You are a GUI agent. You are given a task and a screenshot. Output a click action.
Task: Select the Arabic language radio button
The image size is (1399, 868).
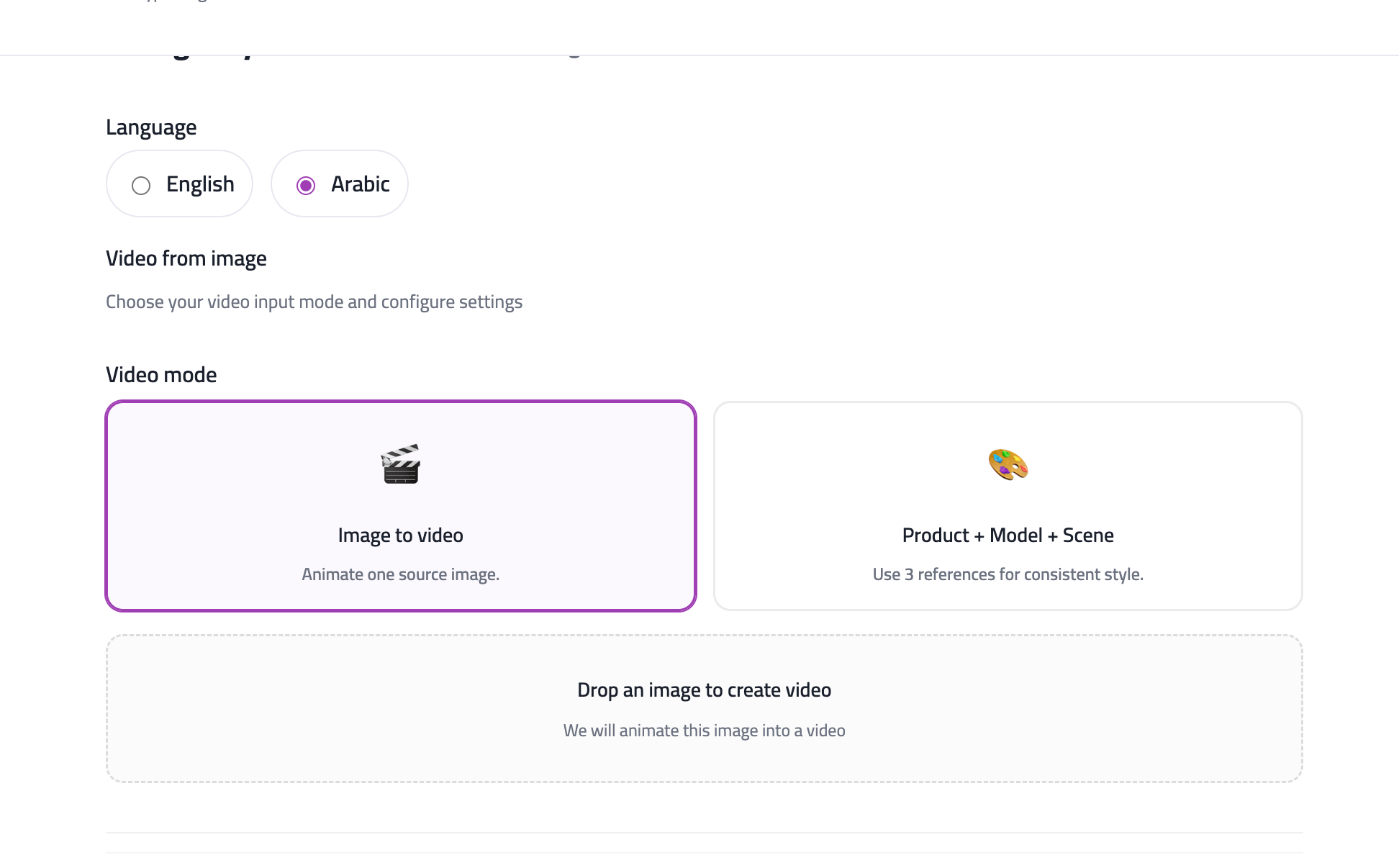(x=339, y=184)
